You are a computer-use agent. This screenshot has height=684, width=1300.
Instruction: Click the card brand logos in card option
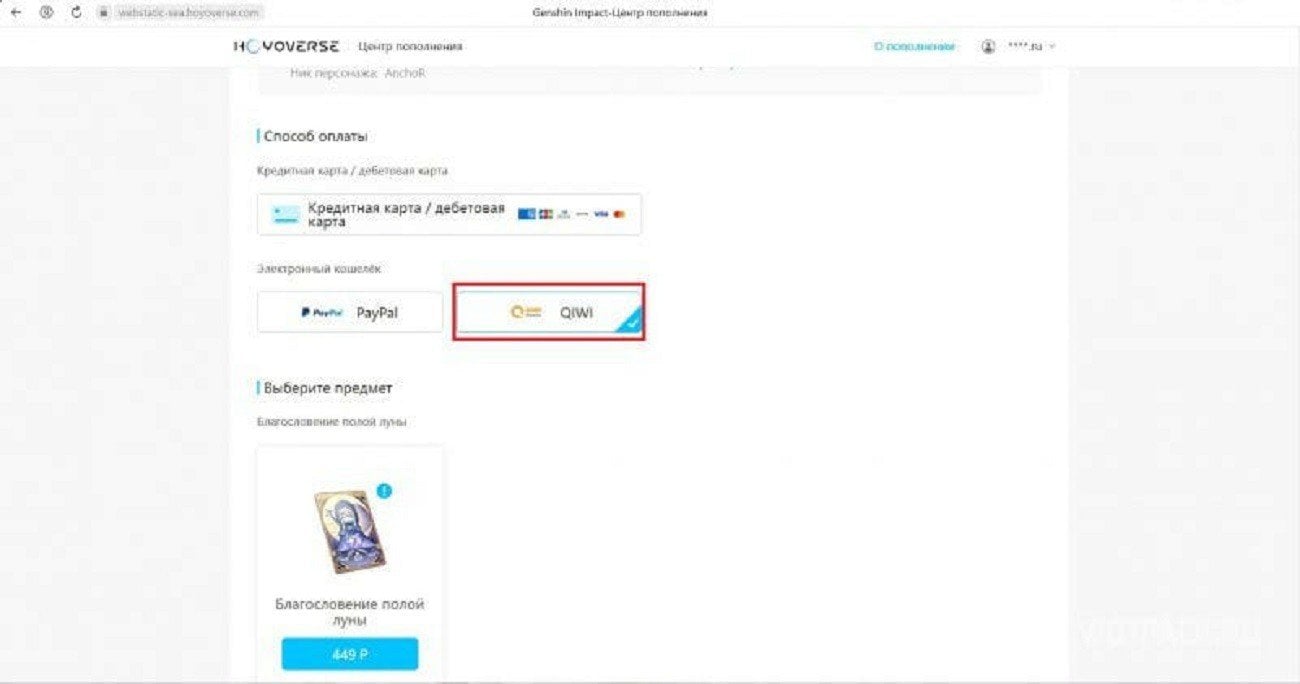571,214
